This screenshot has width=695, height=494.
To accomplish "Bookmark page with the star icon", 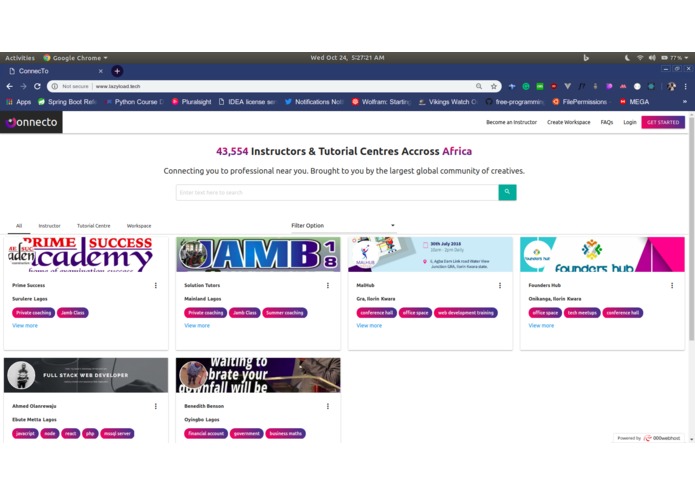I will point(493,86).
